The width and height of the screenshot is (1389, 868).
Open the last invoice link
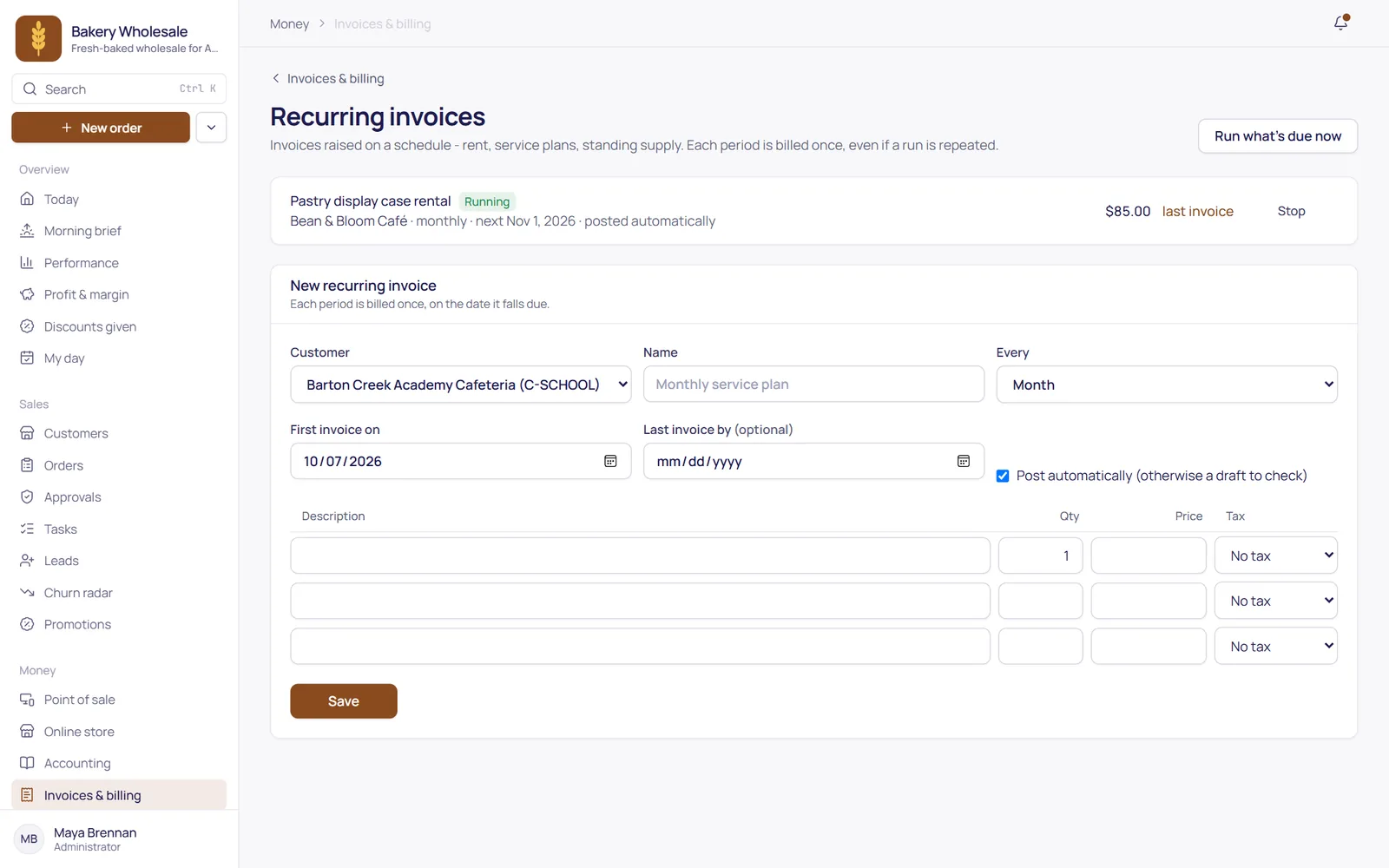click(x=1197, y=211)
